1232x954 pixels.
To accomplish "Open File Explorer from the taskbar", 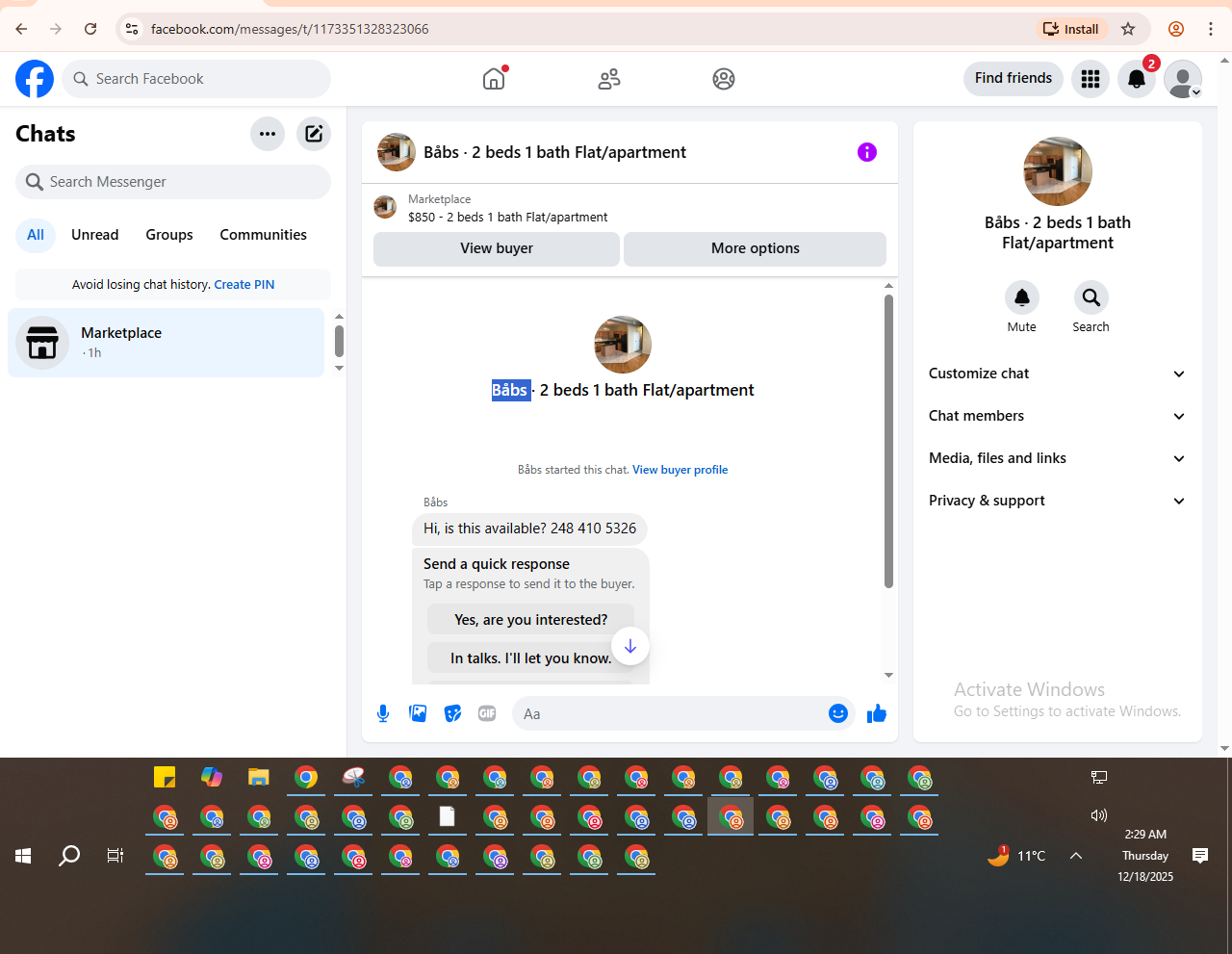I will (x=259, y=778).
